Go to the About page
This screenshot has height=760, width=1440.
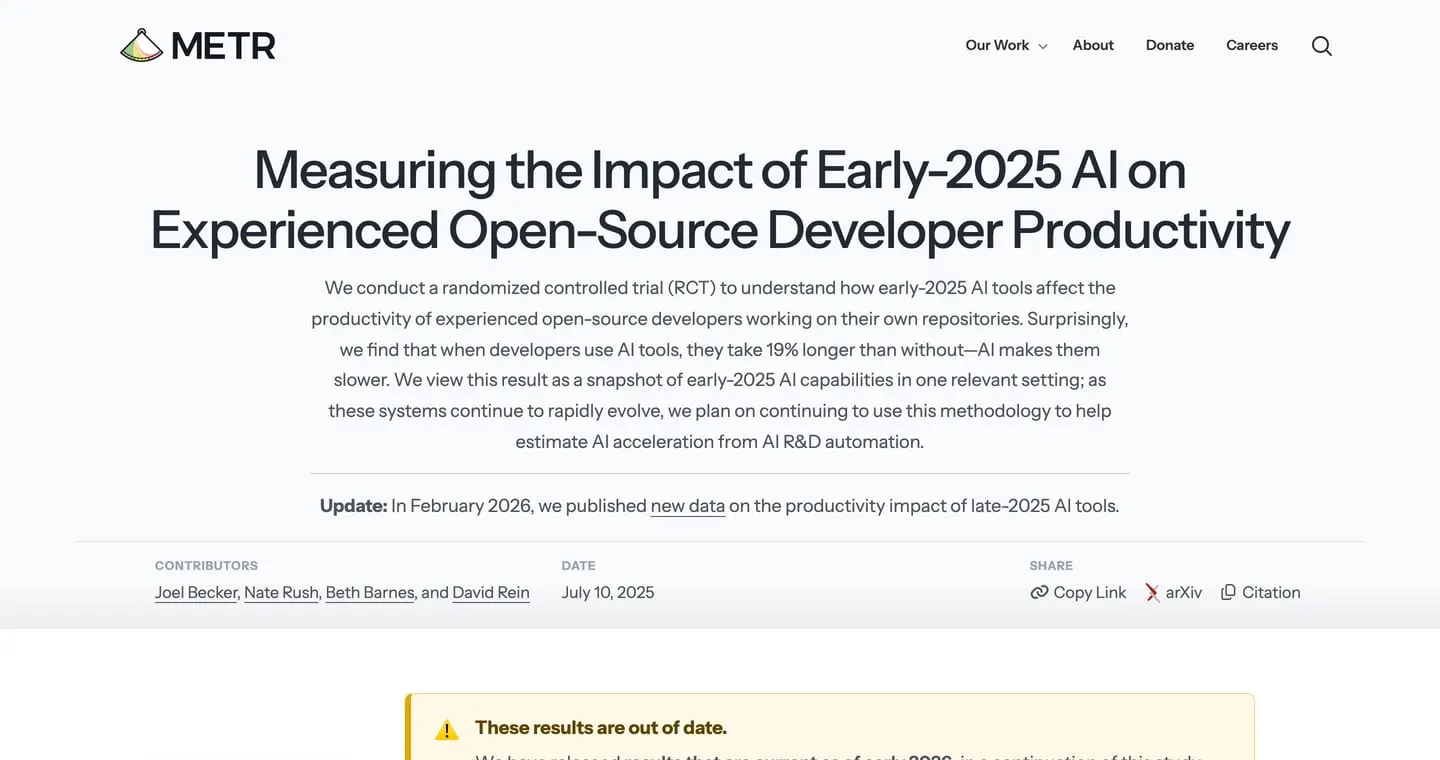click(1093, 45)
